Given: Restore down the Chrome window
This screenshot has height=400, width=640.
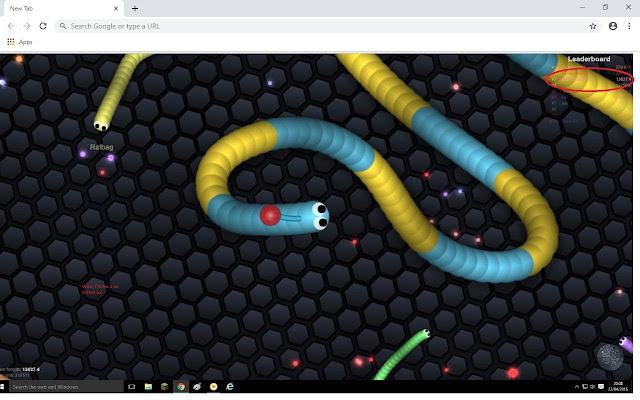Looking at the screenshot, I should [x=605, y=7].
